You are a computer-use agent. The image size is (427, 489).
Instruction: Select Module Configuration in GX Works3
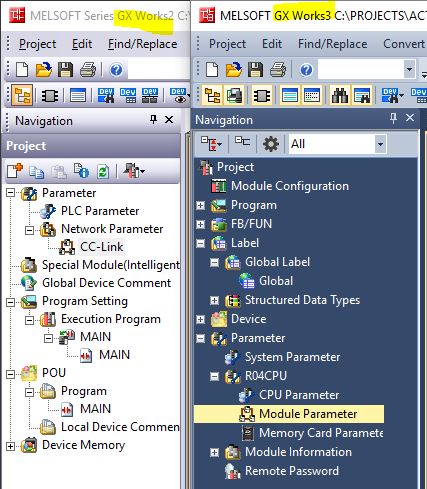[290, 186]
